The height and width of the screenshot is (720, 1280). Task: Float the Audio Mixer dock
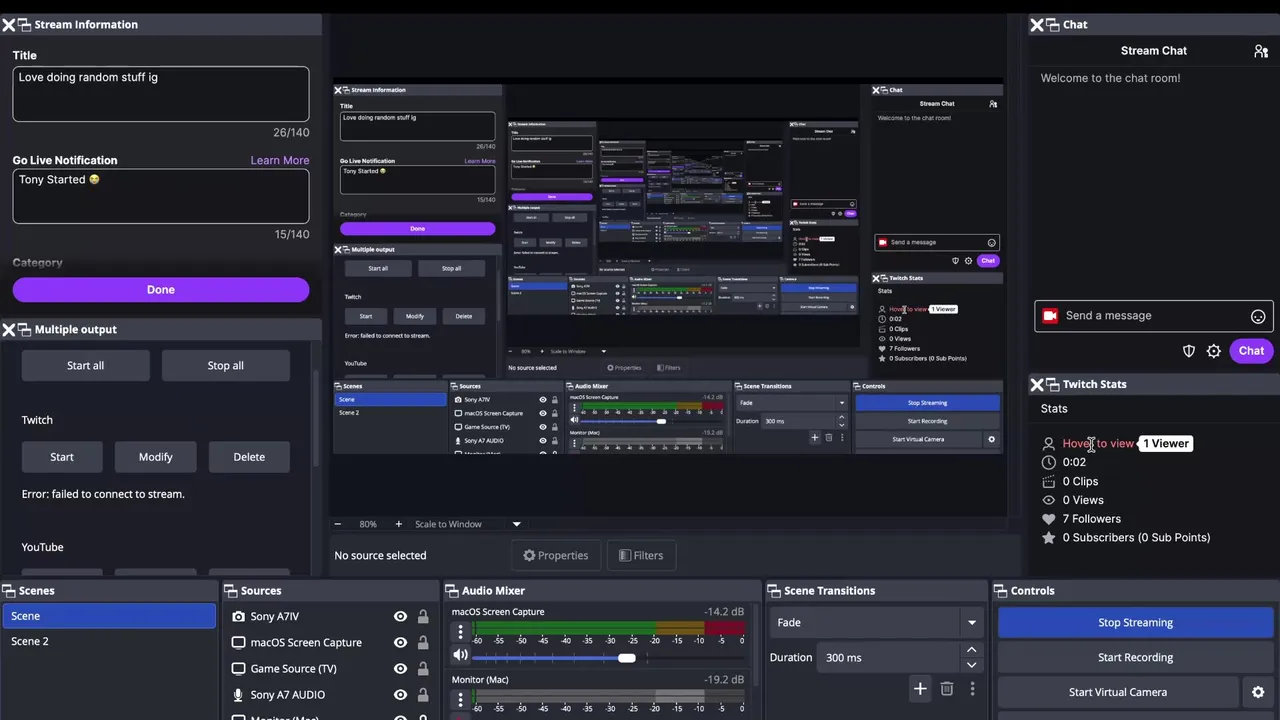[452, 591]
